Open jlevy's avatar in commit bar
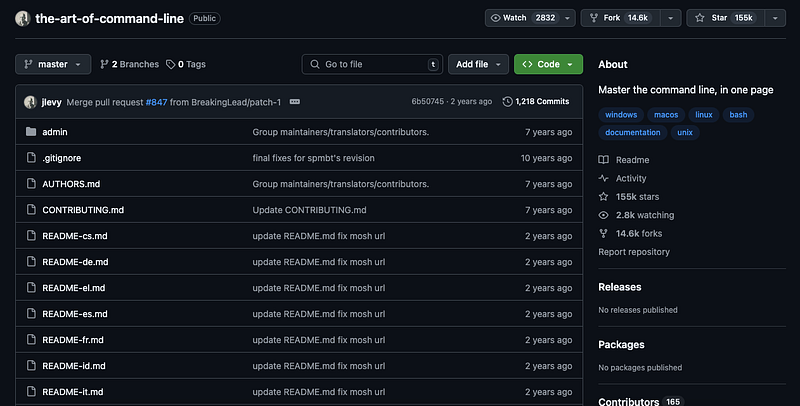 click(x=30, y=102)
